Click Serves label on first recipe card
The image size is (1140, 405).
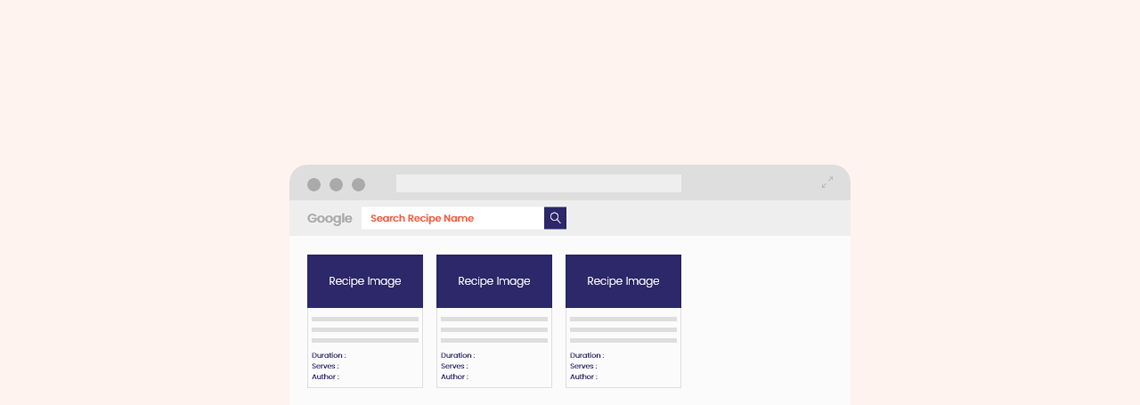(325, 366)
